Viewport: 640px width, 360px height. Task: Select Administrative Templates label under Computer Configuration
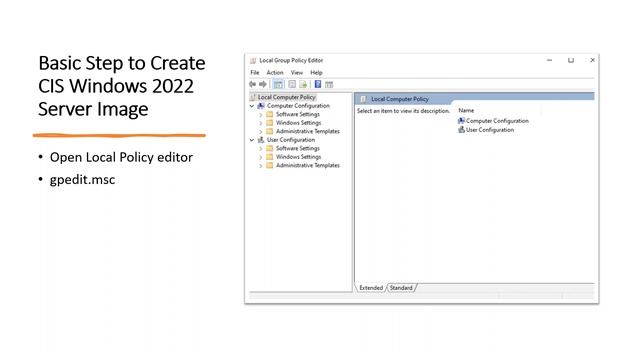coord(308,131)
